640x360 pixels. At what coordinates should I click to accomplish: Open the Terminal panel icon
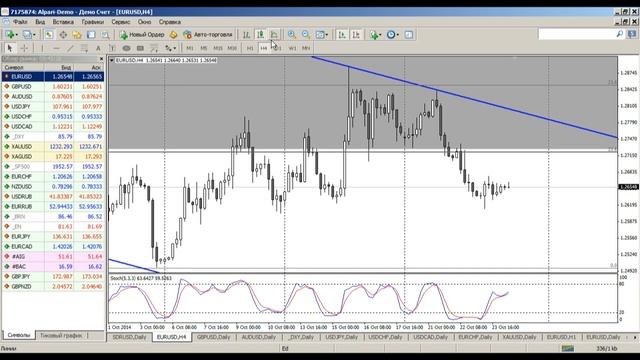(91, 35)
